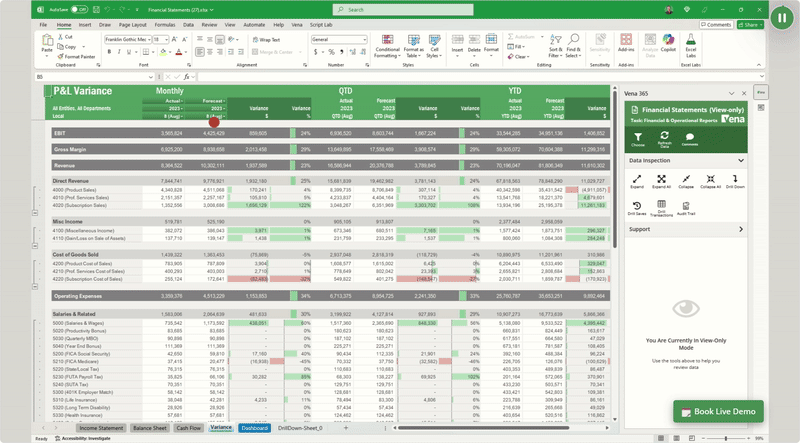This screenshot has width=800, height=443.
Task: Click the Drill Down icon
Action: click(x=735, y=181)
